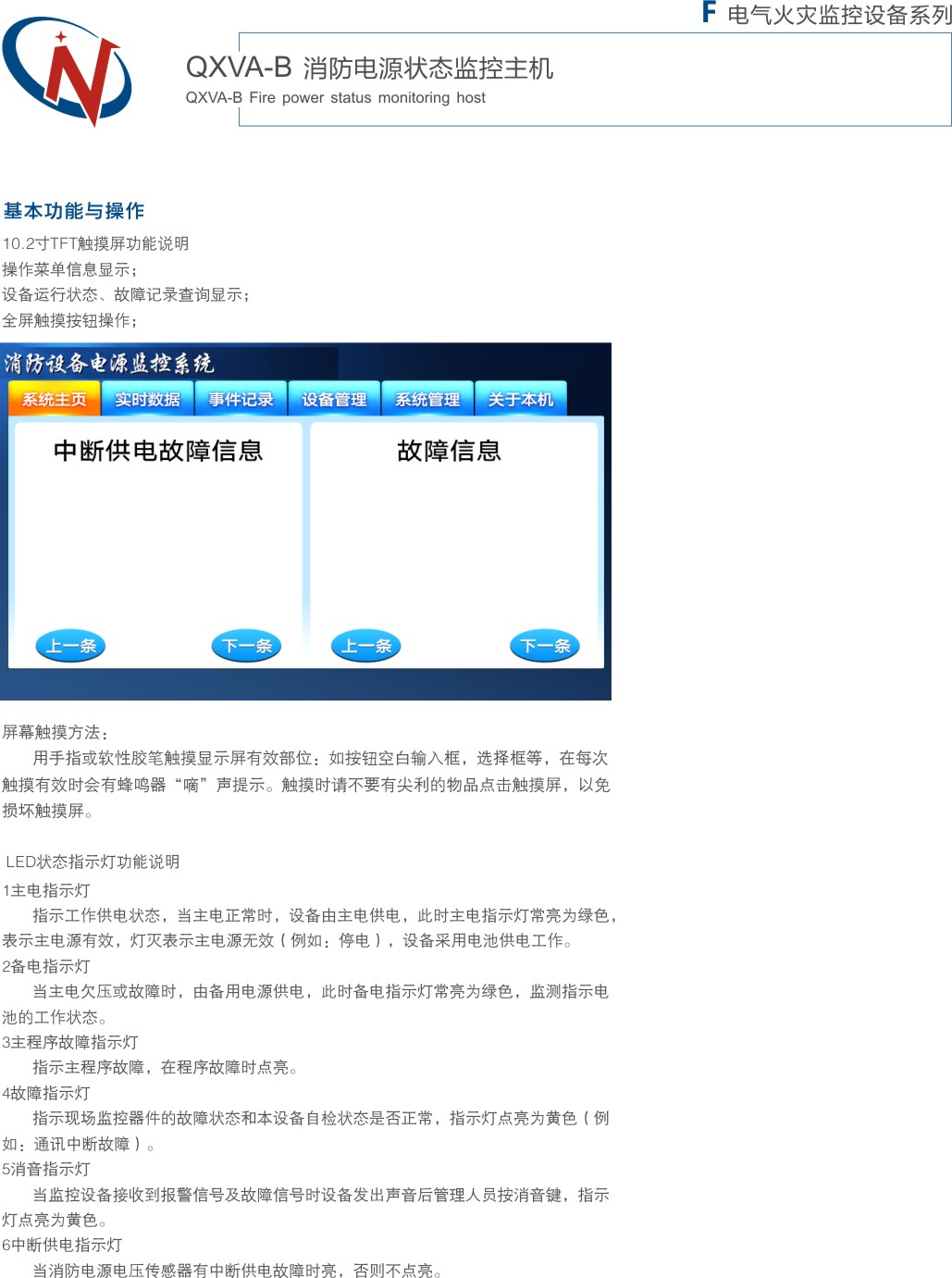This screenshot has height=1278, width=952.
Task: Click the 6中断供电指示灯 item heading
Action: [62, 1245]
